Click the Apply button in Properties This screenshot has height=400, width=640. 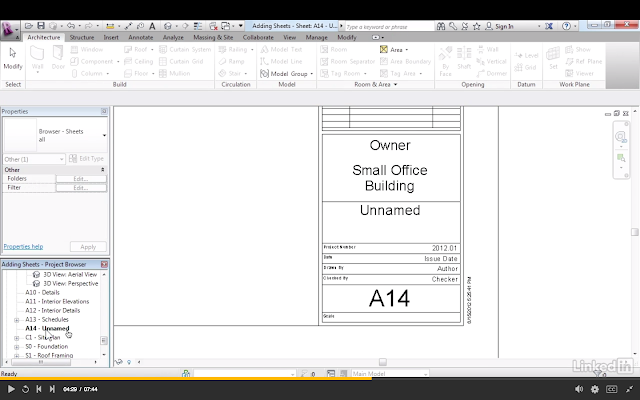(88, 247)
